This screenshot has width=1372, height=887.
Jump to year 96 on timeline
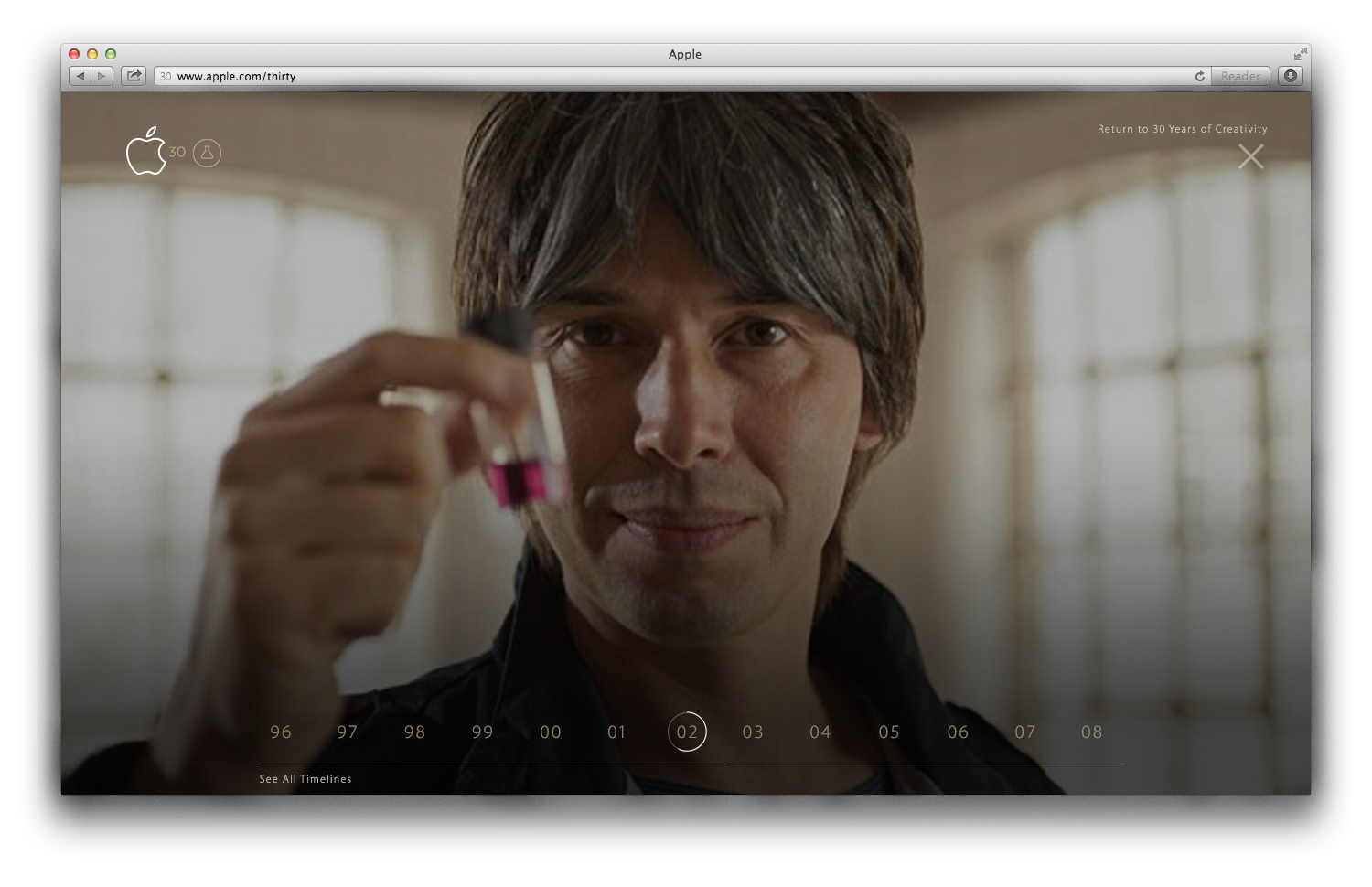click(281, 732)
